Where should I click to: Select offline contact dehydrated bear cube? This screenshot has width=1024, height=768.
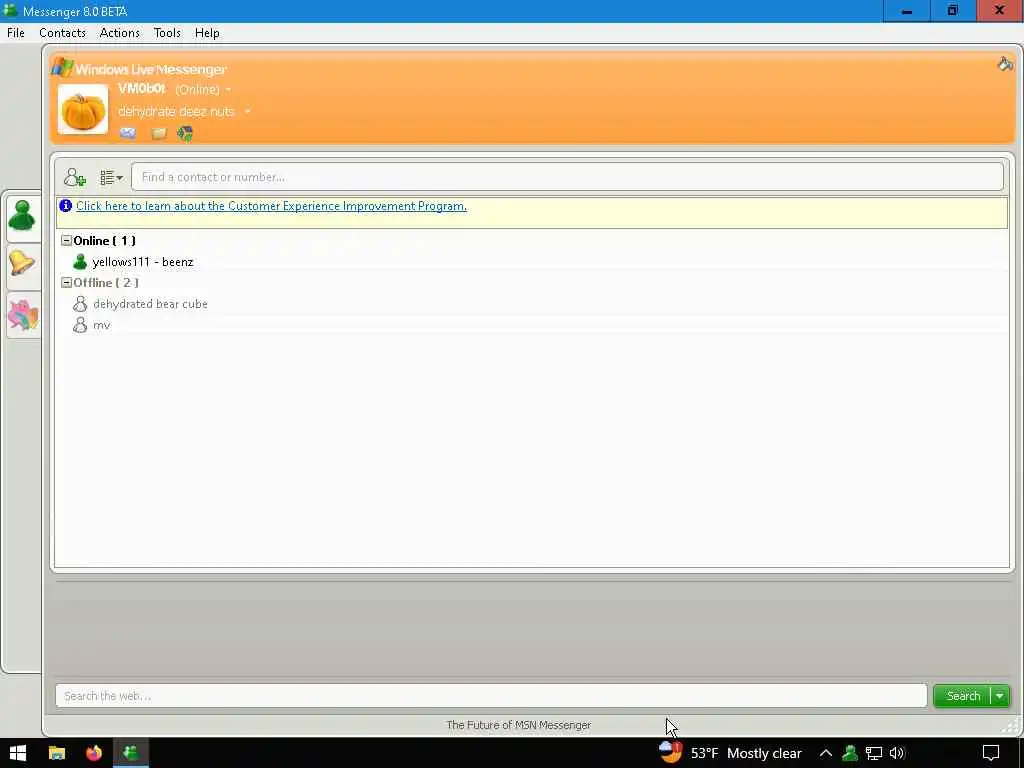click(150, 304)
